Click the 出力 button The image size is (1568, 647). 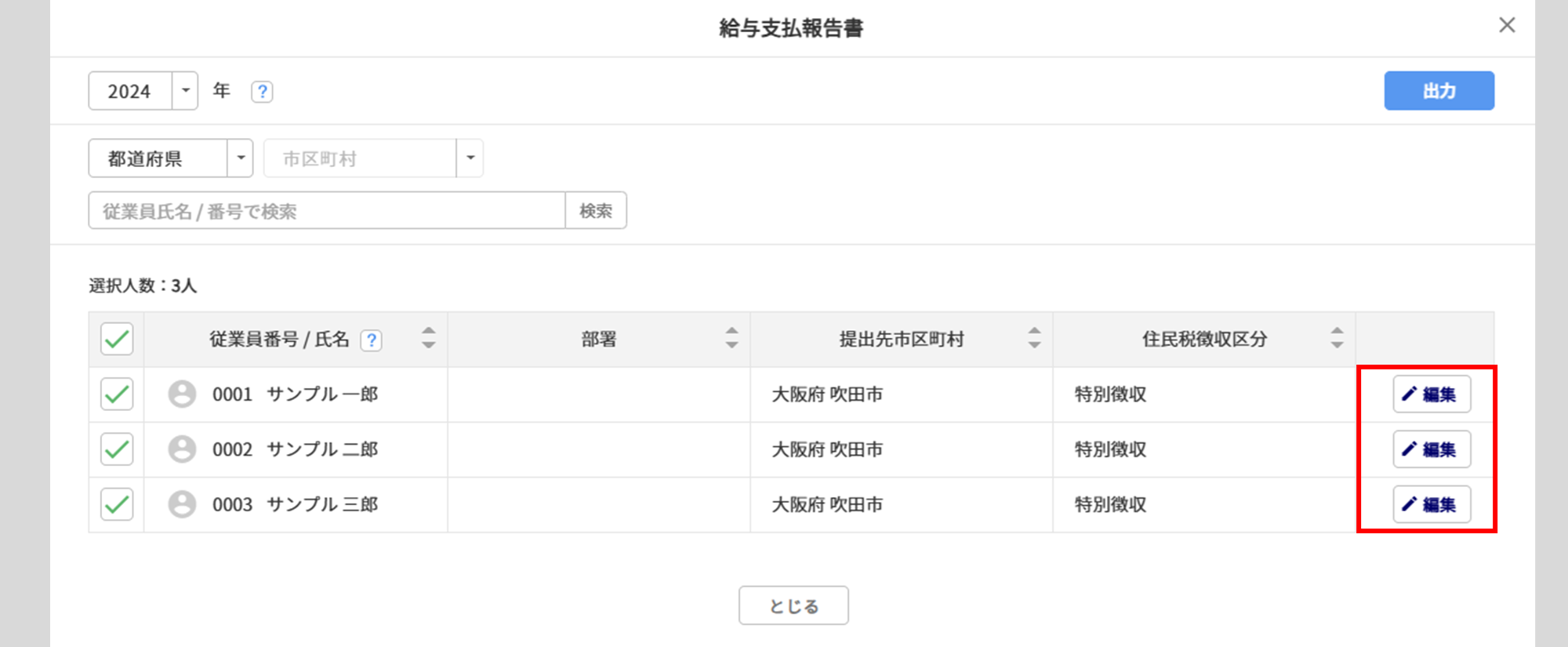pos(1439,91)
